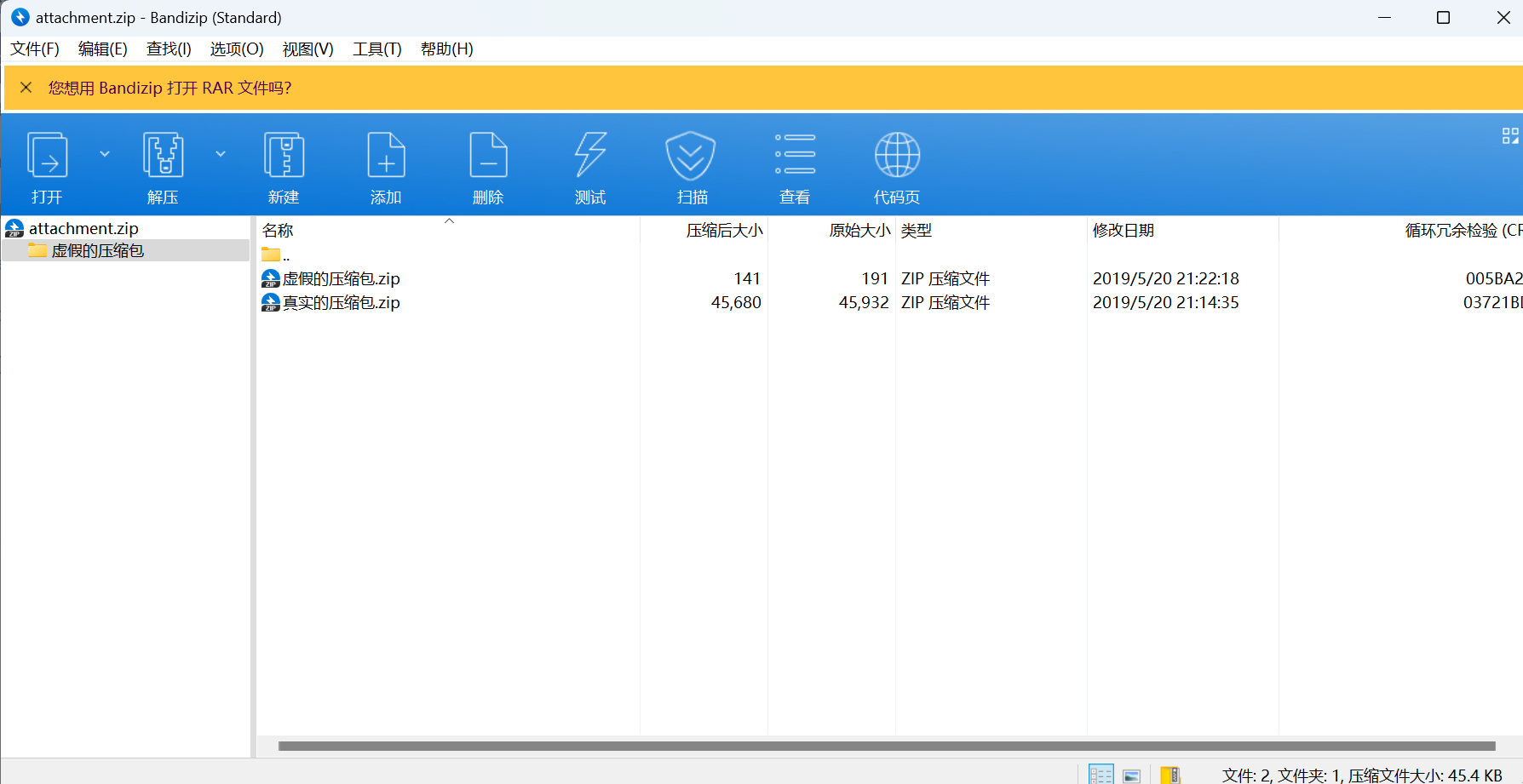The image size is (1523, 784).
Task: Switch to thumbnail view icon in status bar
Action: click(x=1131, y=775)
